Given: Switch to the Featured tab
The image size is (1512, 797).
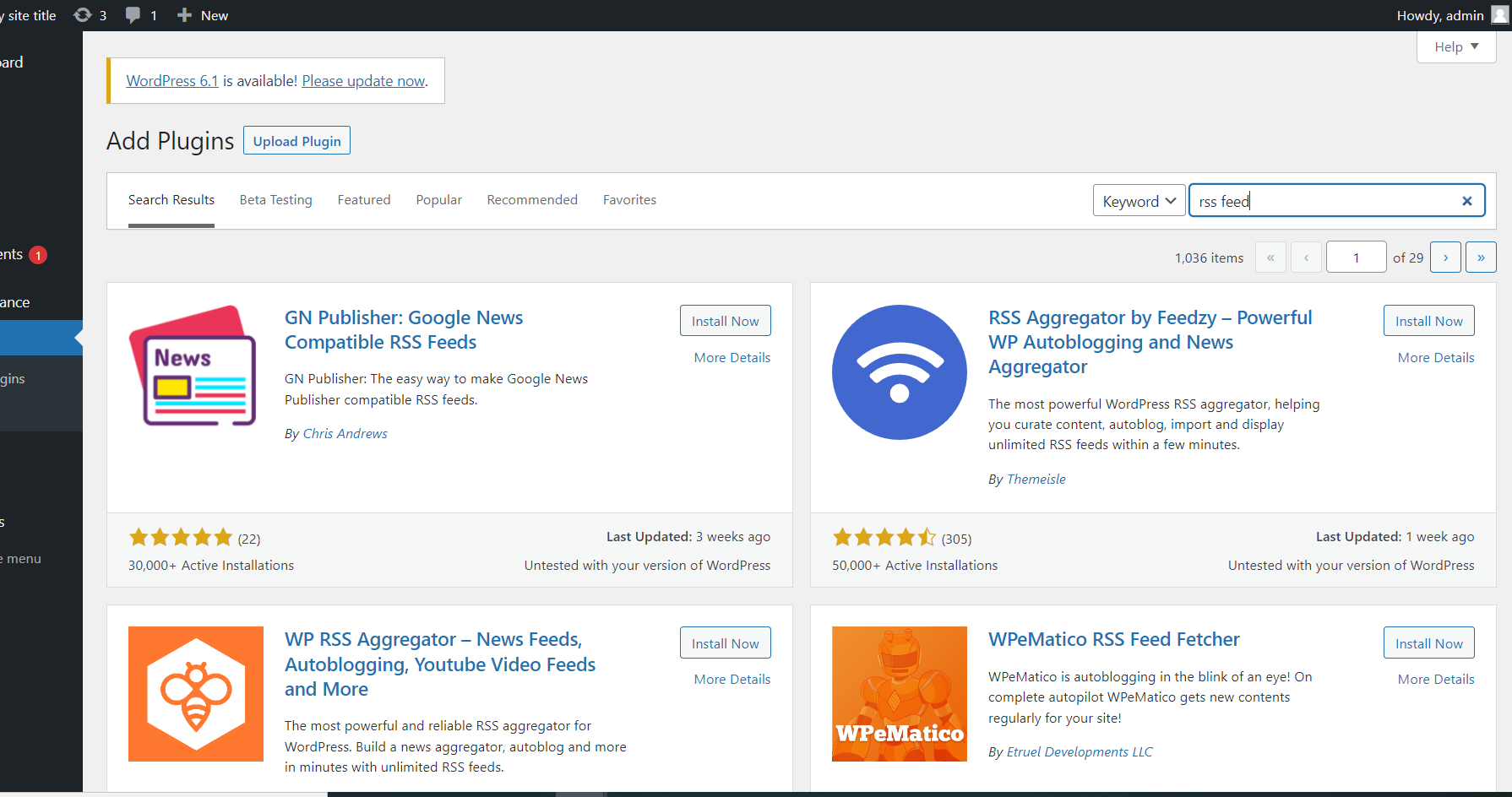Looking at the screenshot, I should pyautogui.click(x=363, y=199).
